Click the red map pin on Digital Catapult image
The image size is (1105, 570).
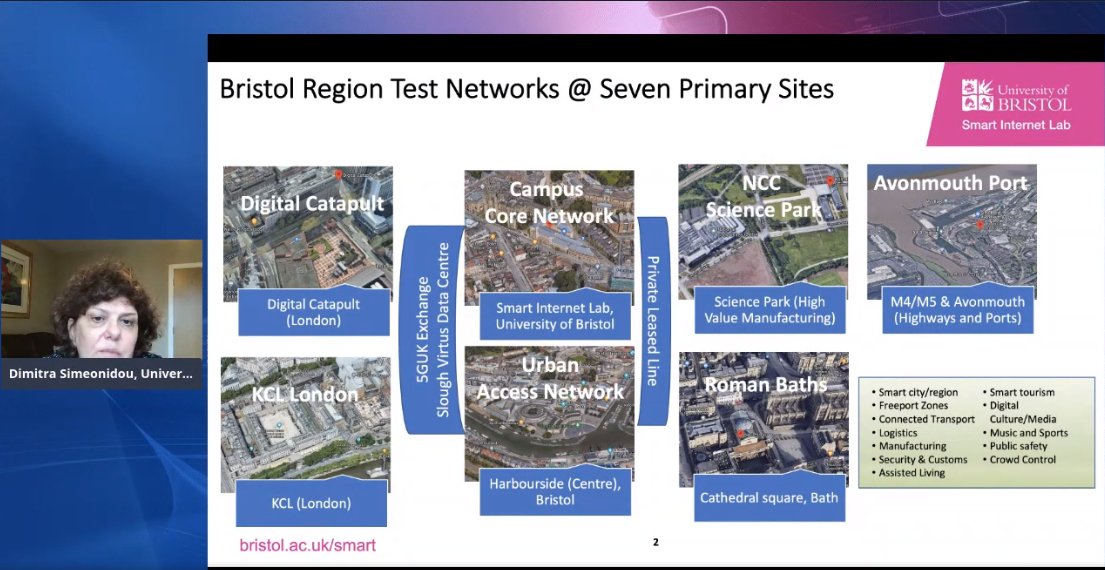pyautogui.click(x=338, y=175)
